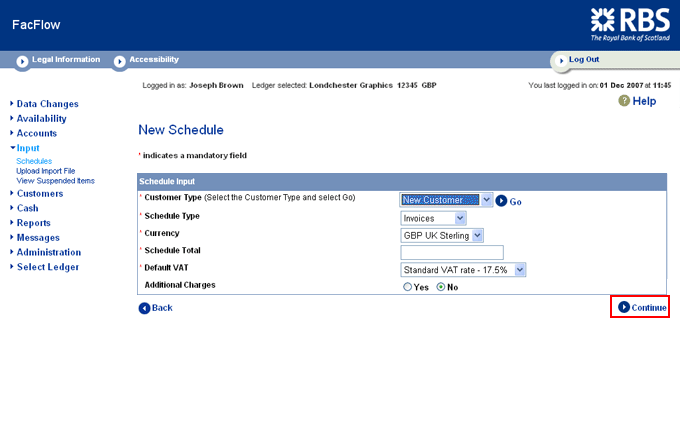Expand the Data Changes menu
Screen dimensions: 680x447
coord(47,104)
